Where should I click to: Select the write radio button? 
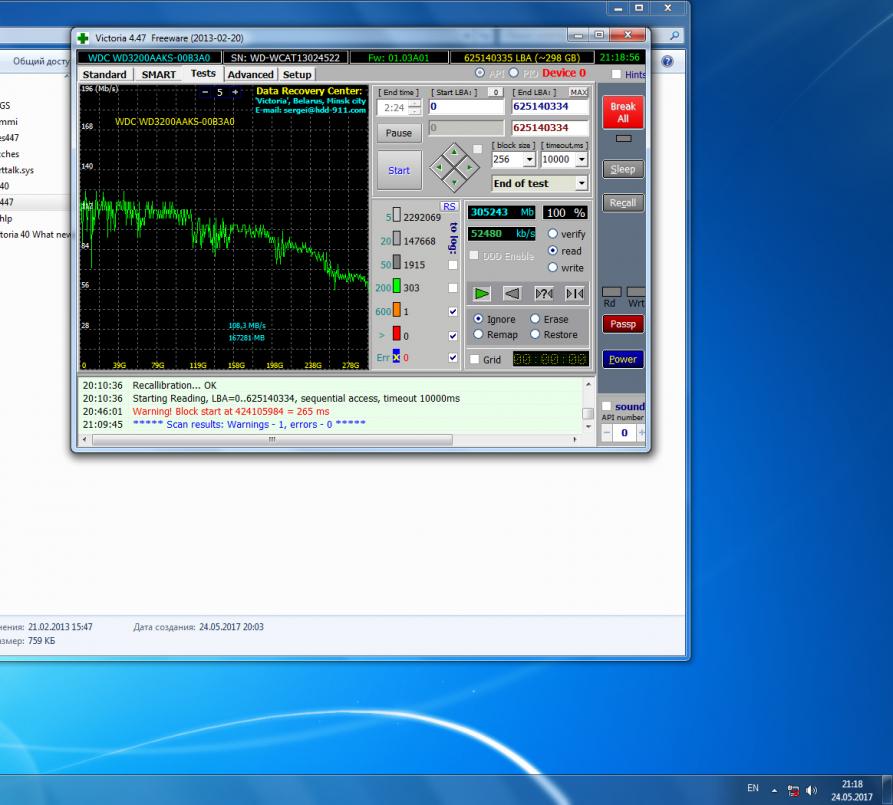(552, 267)
